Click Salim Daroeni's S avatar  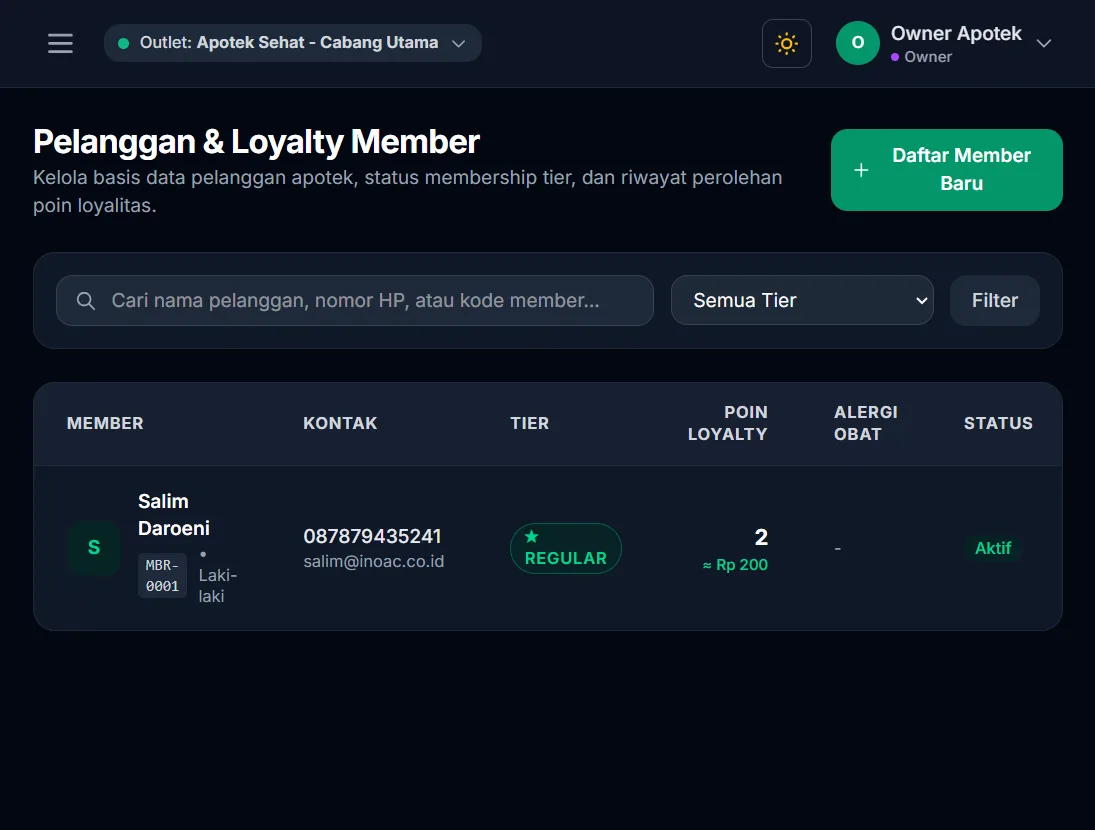[94, 548]
